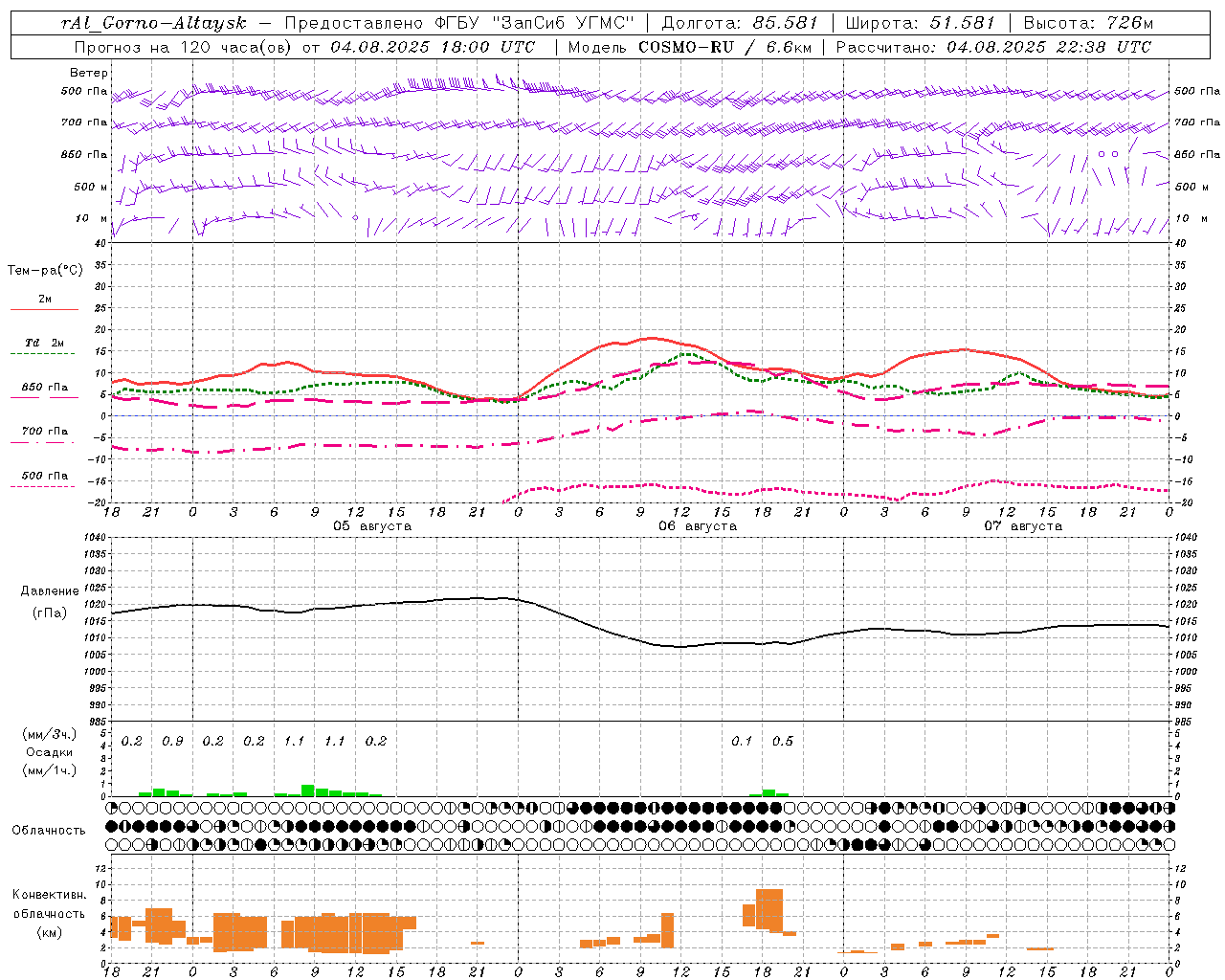Click the 10 м wind level label on the left
1225x980 pixels.
pos(91,218)
